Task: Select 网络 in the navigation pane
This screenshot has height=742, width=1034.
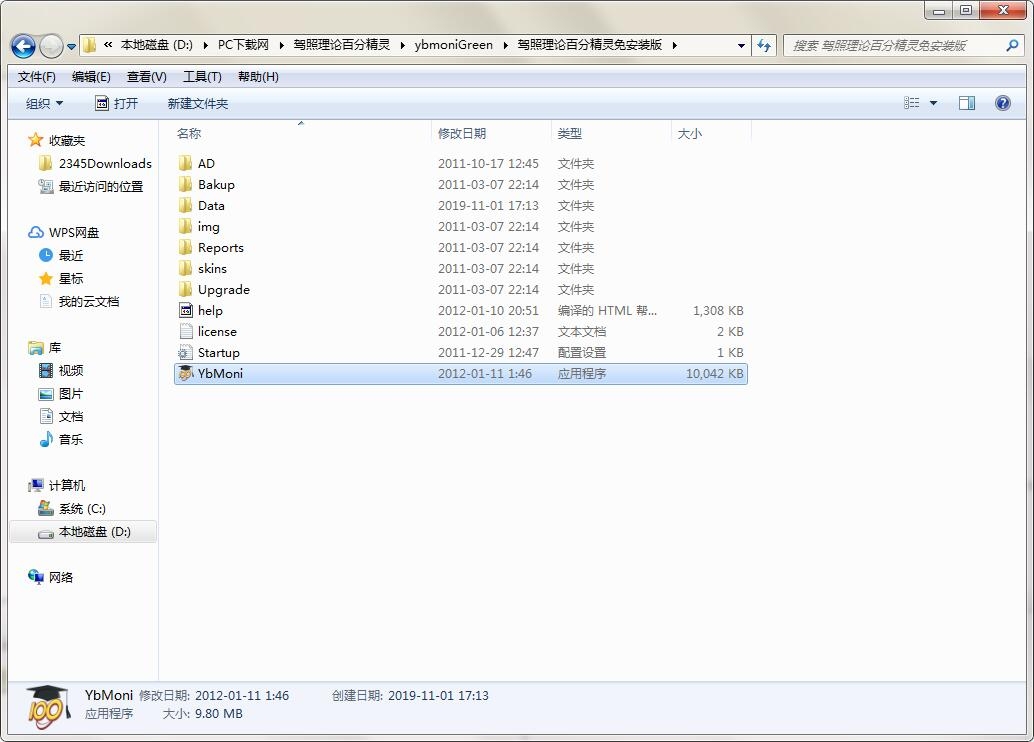Action: (51, 577)
